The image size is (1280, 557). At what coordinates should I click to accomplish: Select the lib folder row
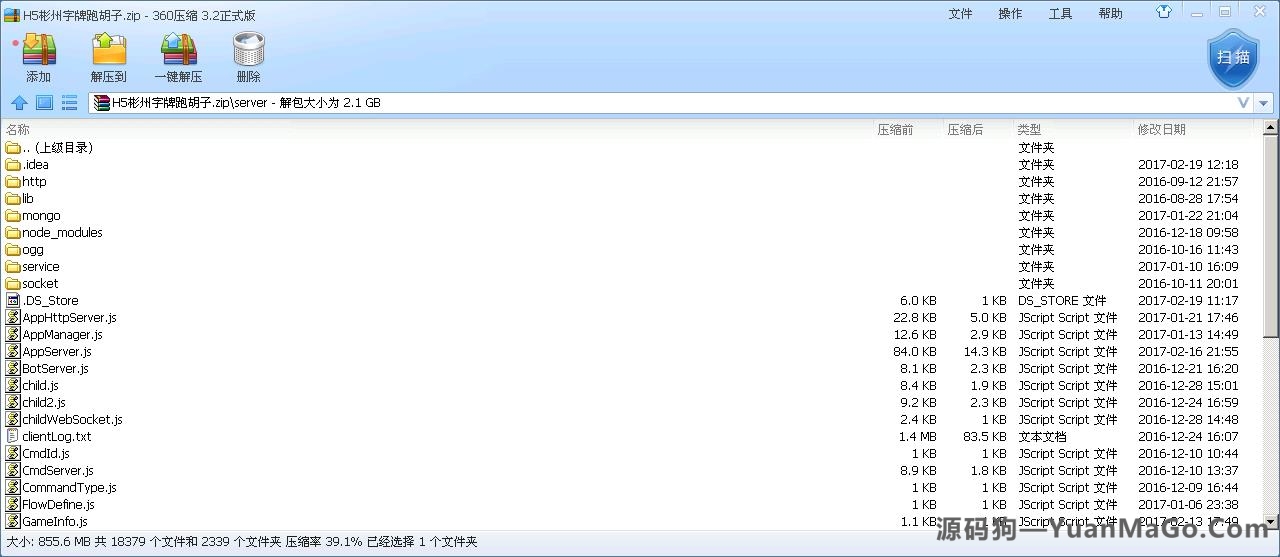631,198
